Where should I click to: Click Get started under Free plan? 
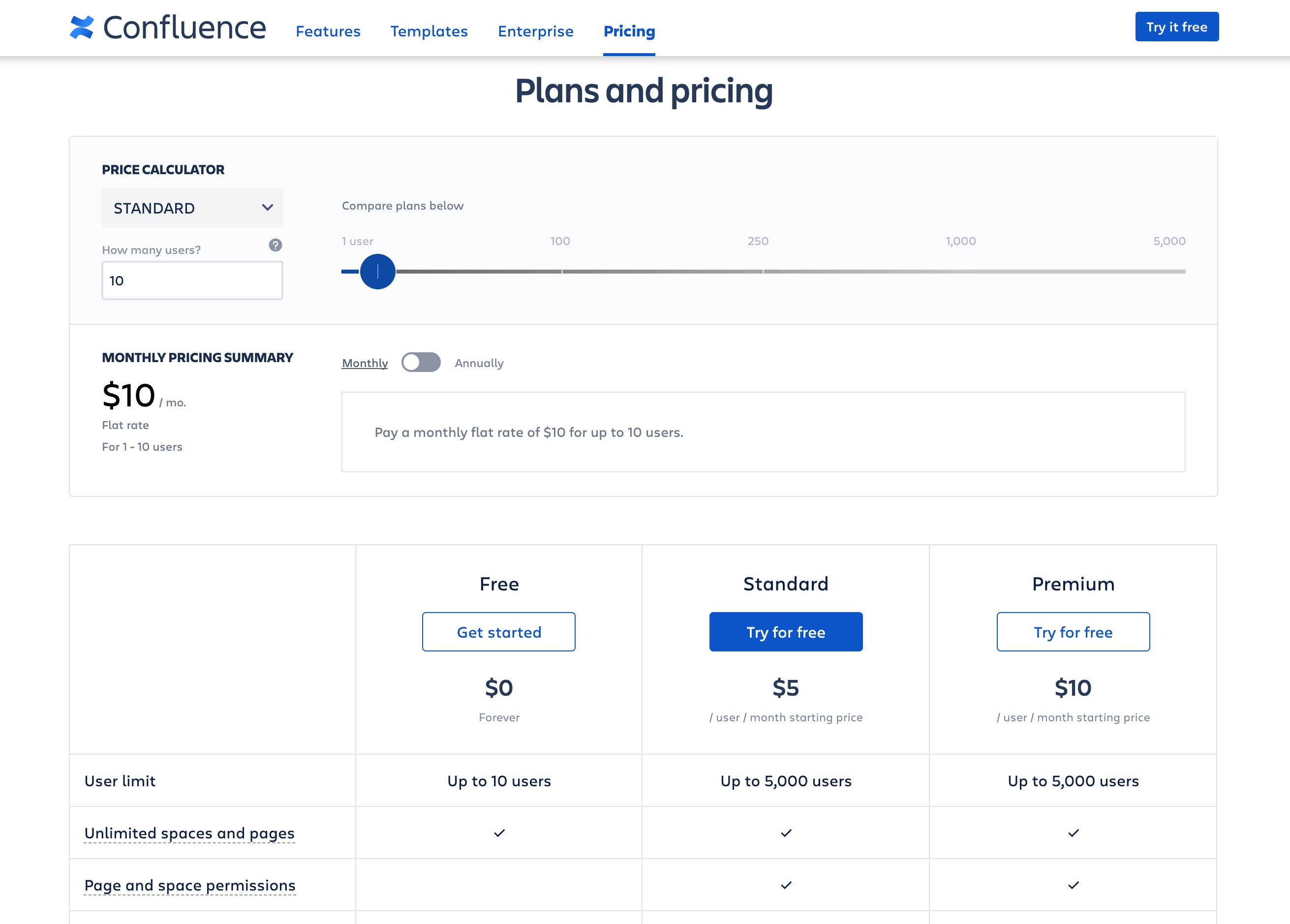(499, 632)
